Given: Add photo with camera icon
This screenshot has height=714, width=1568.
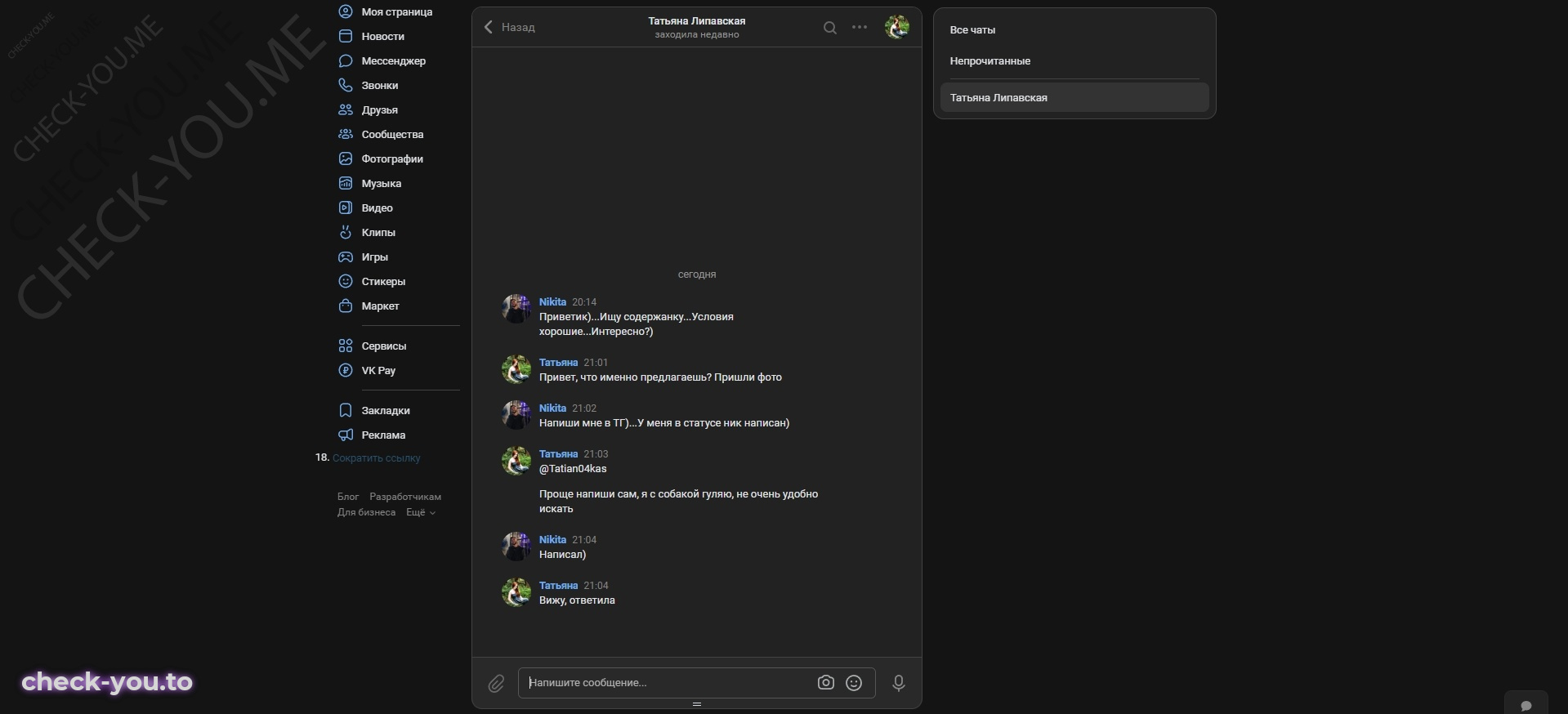Looking at the screenshot, I should [826, 682].
